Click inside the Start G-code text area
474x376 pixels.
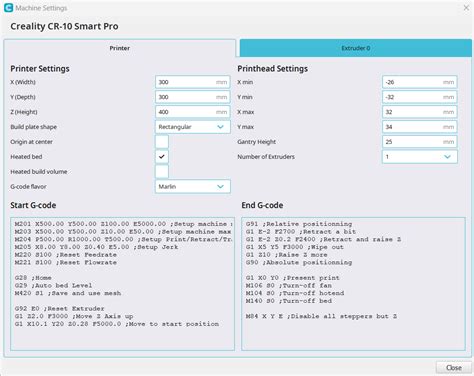tap(122, 284)
